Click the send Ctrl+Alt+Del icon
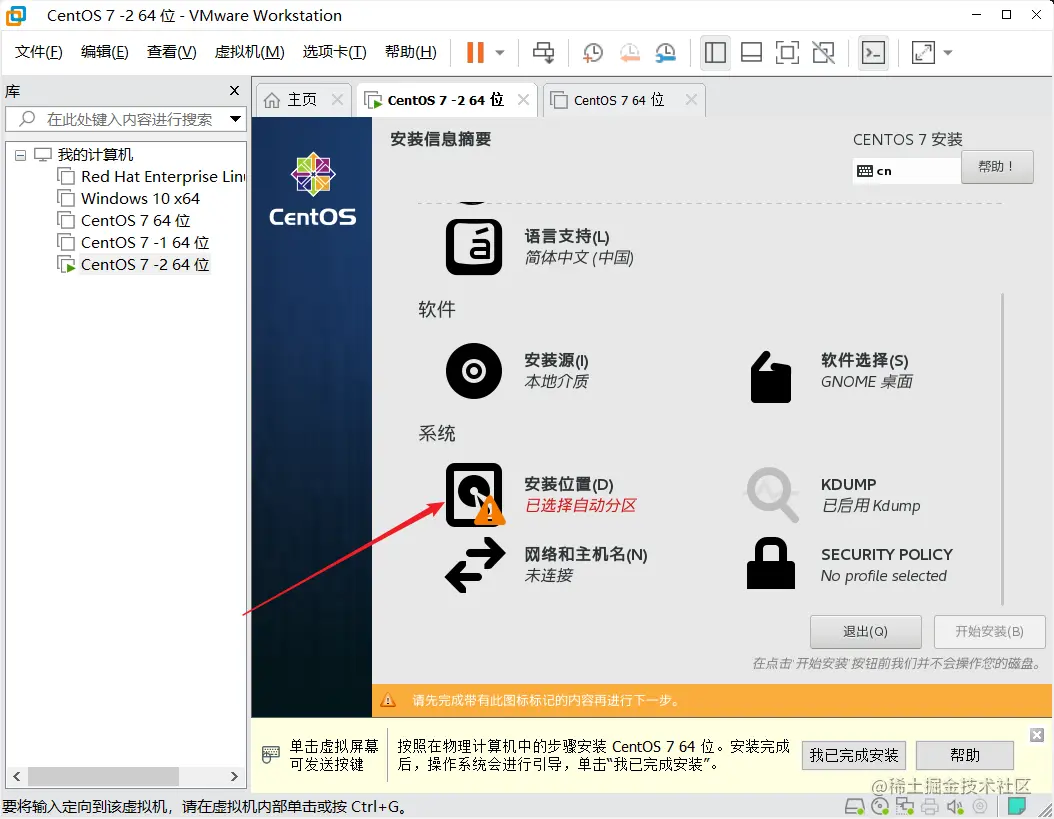This screenshot has width=1054, height=819. [x=543, y=52]
